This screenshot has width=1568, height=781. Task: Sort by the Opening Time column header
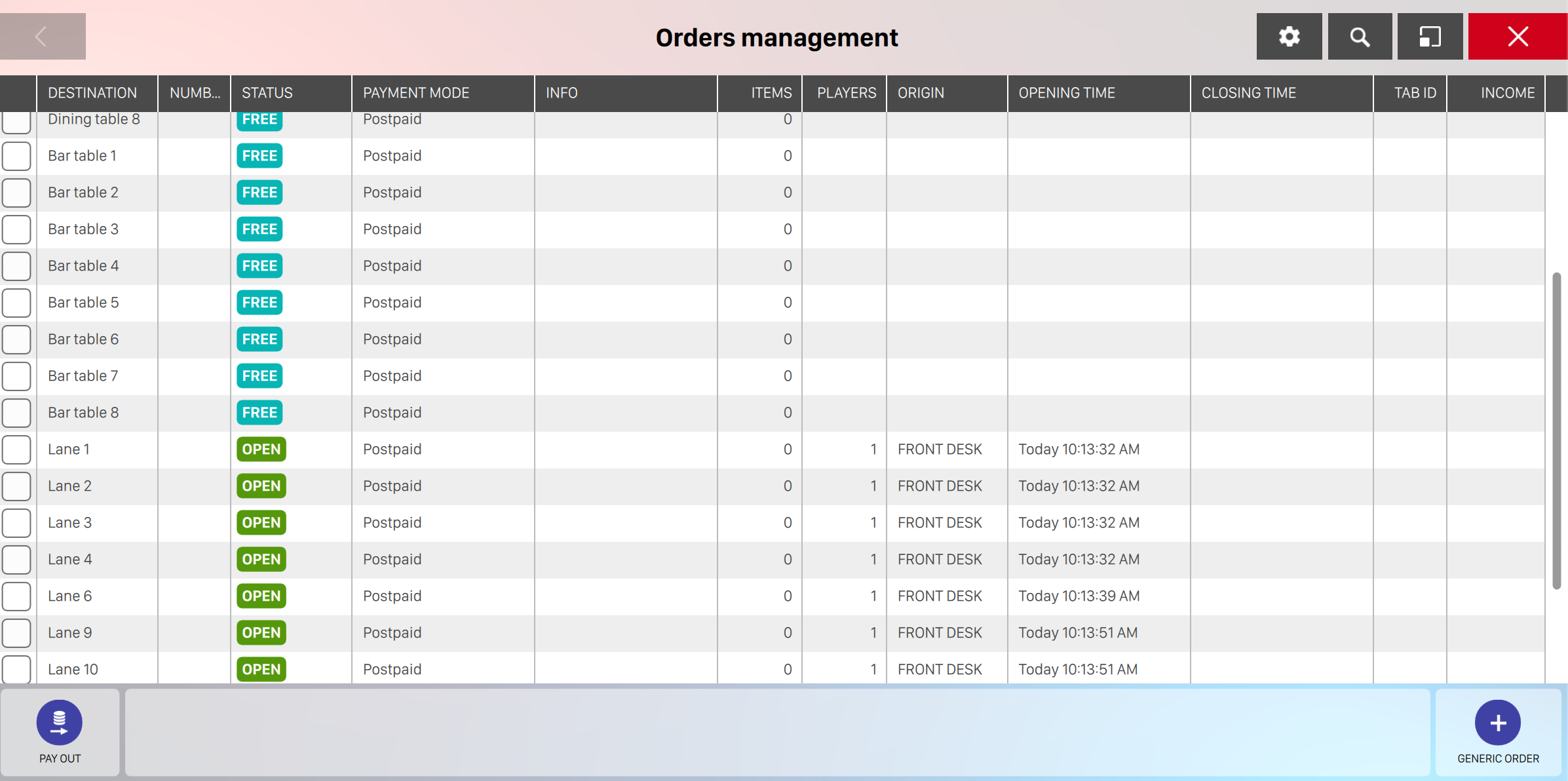point(1066,93)
